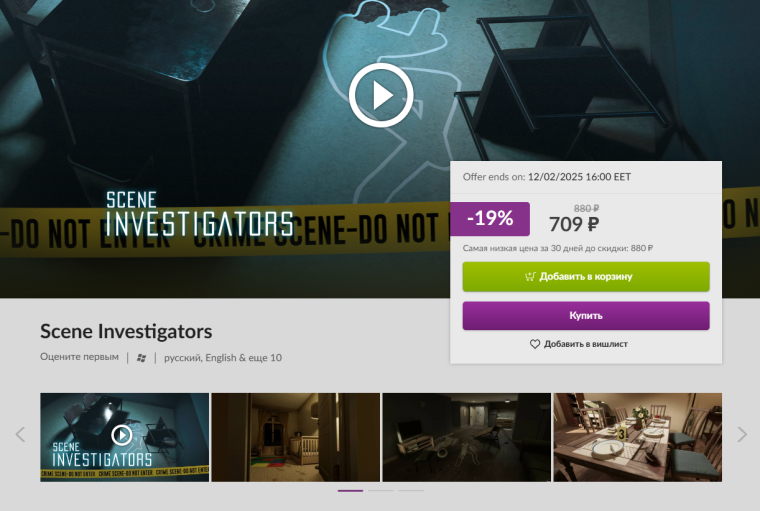Open the nursery room screenshot thumbnail

point(296,437)
